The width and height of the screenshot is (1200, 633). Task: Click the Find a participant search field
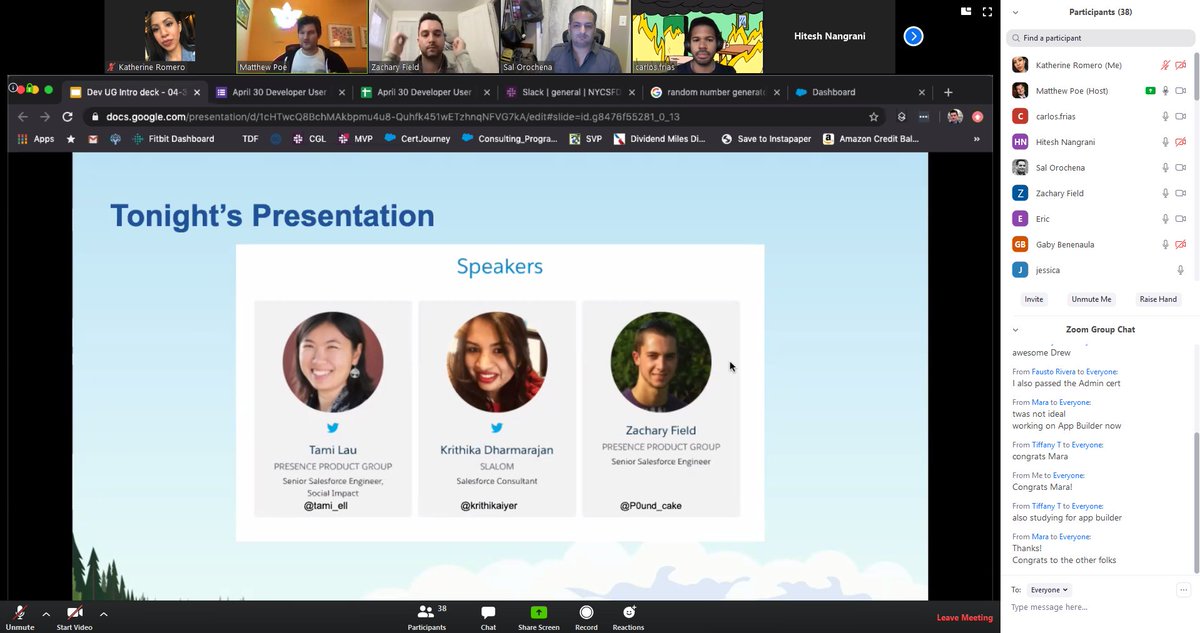click(x=1100, y=37)
